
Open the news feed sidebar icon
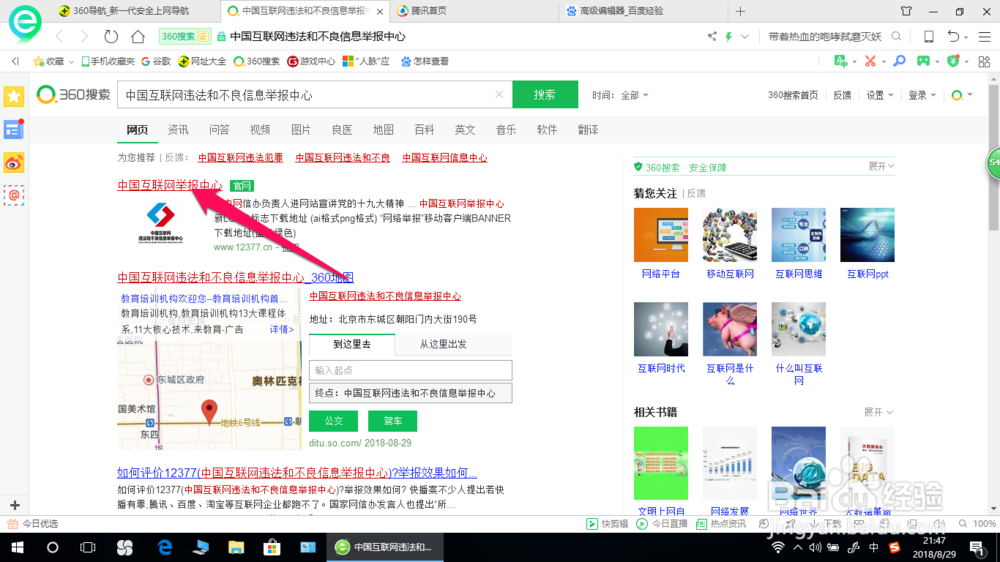click(x=14, y=129)
